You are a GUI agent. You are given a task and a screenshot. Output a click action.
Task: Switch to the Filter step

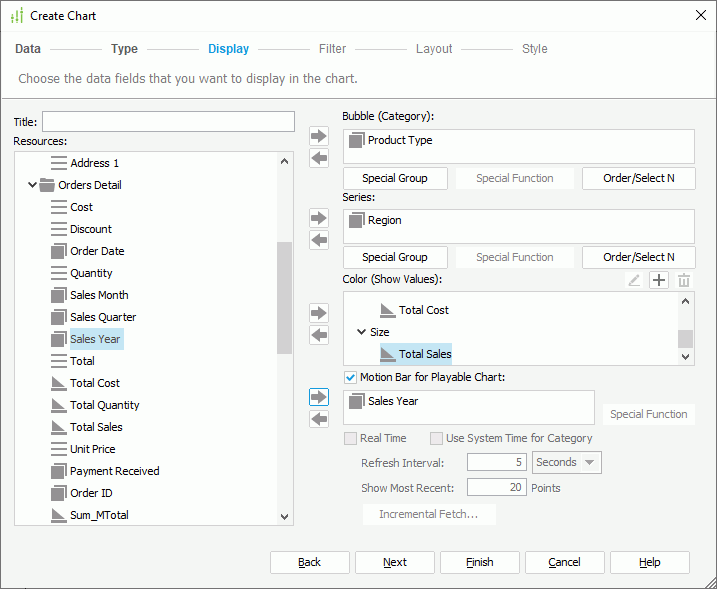332,49
